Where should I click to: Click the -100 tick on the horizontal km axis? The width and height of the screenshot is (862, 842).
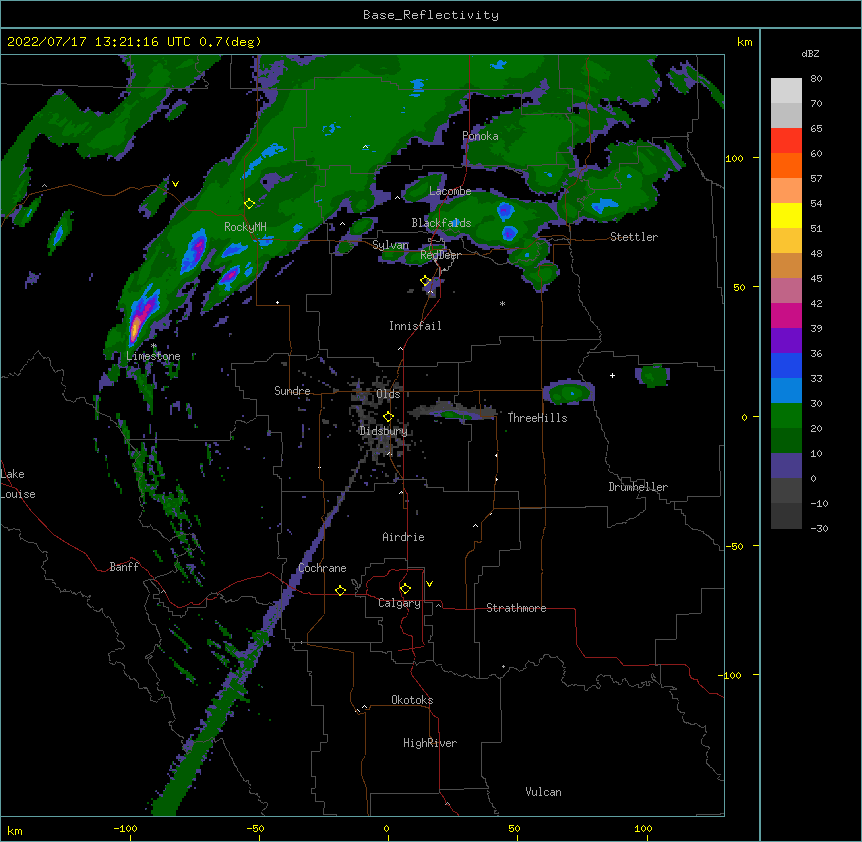pyautogui.click(x=125, y=828)
